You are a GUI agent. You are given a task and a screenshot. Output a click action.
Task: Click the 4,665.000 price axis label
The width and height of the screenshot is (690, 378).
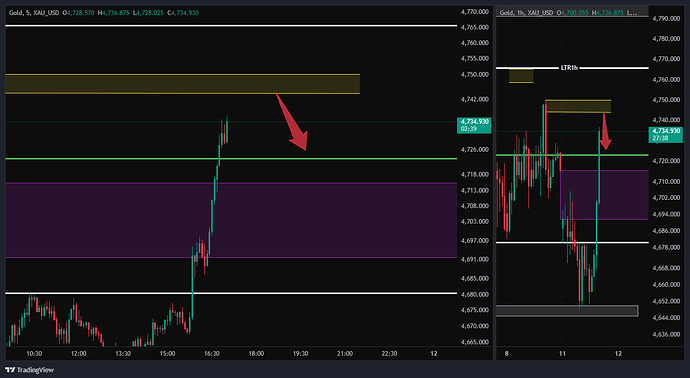point(475,342)
